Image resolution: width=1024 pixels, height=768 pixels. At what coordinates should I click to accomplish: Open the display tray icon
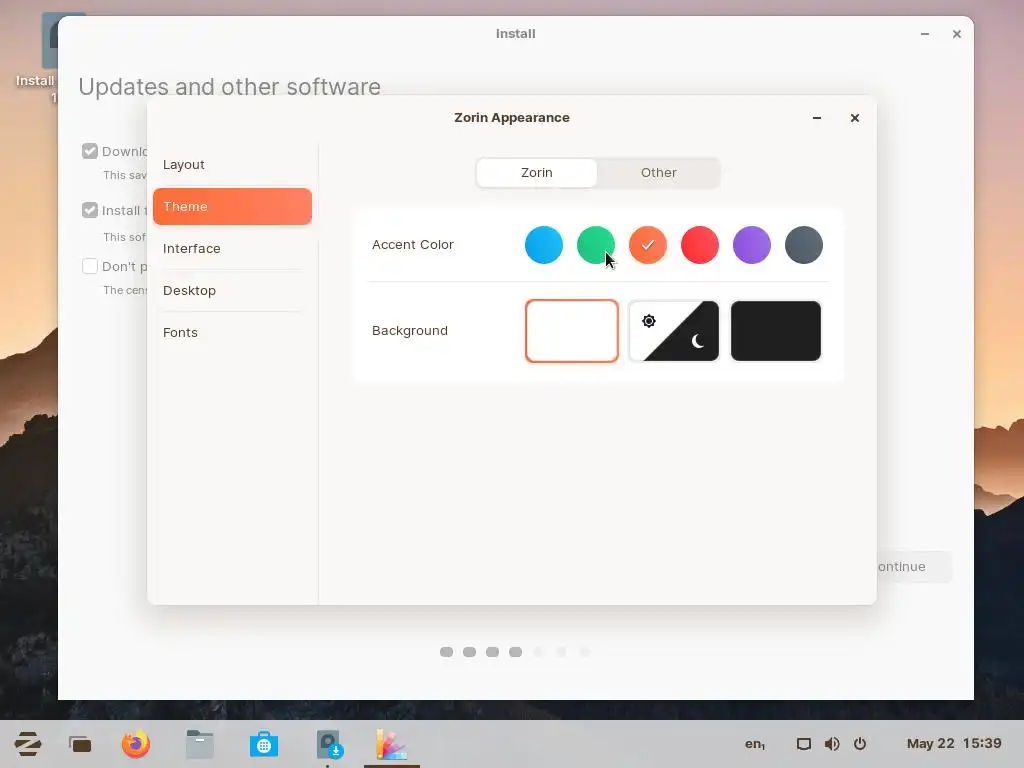804,744
